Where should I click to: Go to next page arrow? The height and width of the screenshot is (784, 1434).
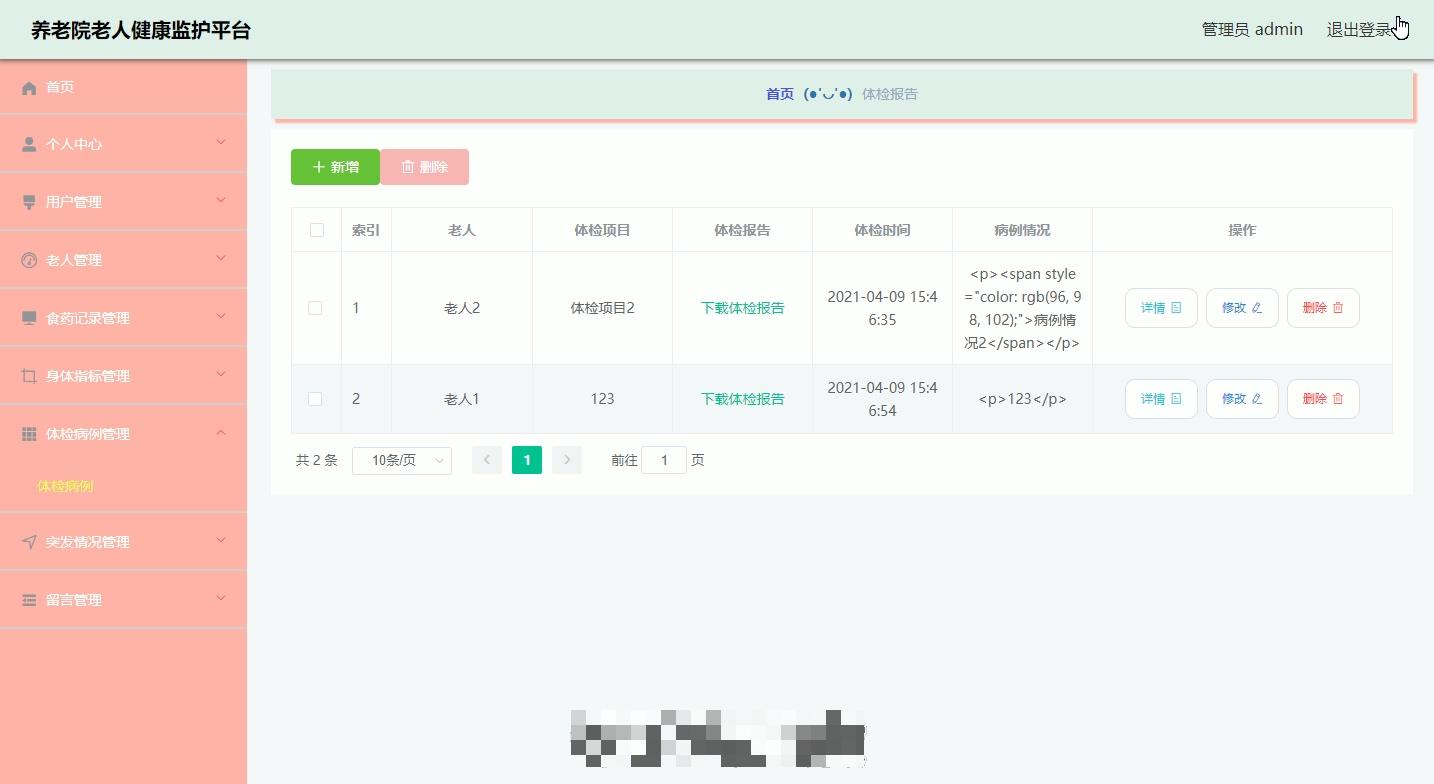pyautogui.click(x=567, y=460)
